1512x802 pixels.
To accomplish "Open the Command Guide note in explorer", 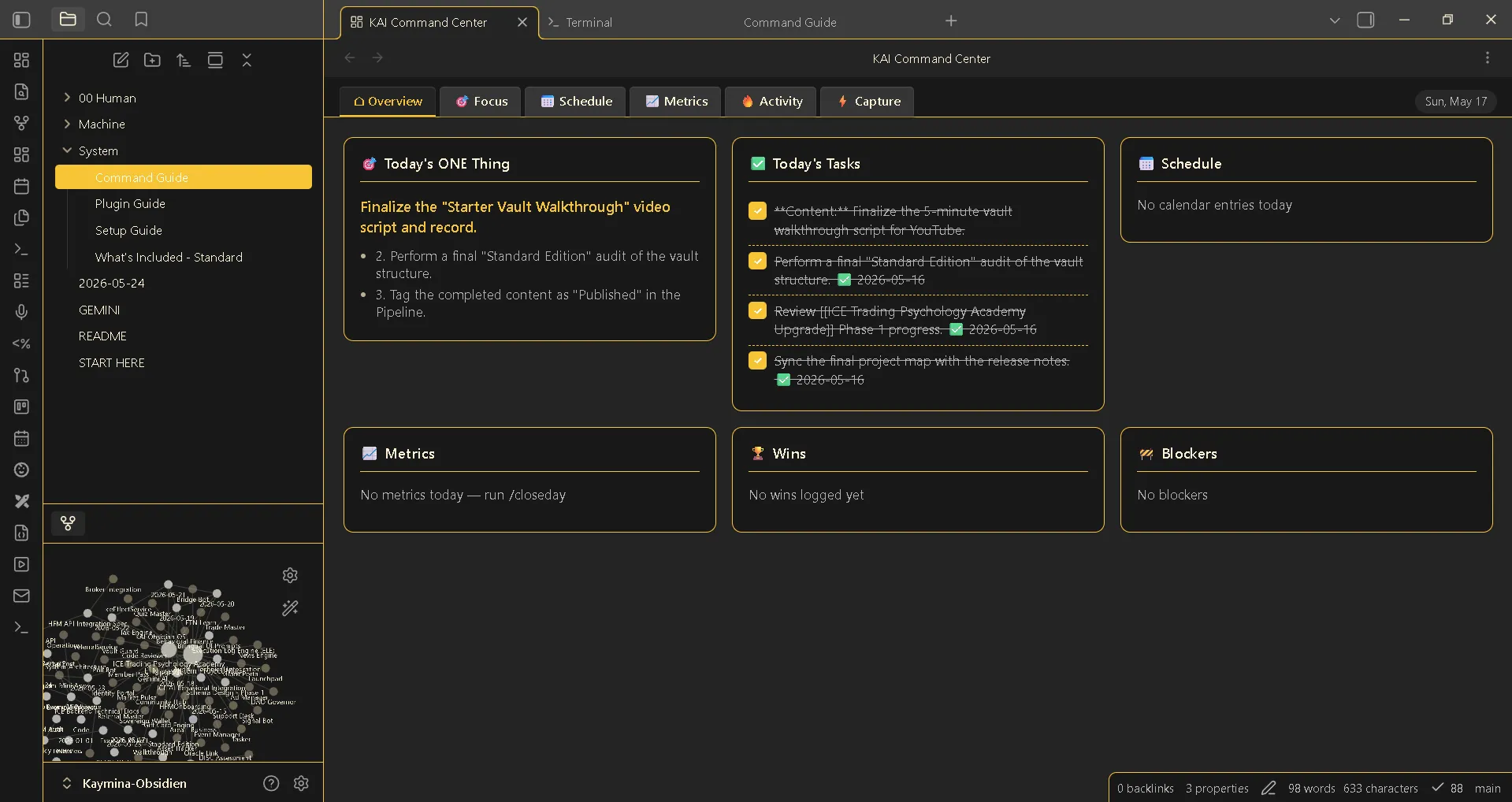I will point(184,177).
